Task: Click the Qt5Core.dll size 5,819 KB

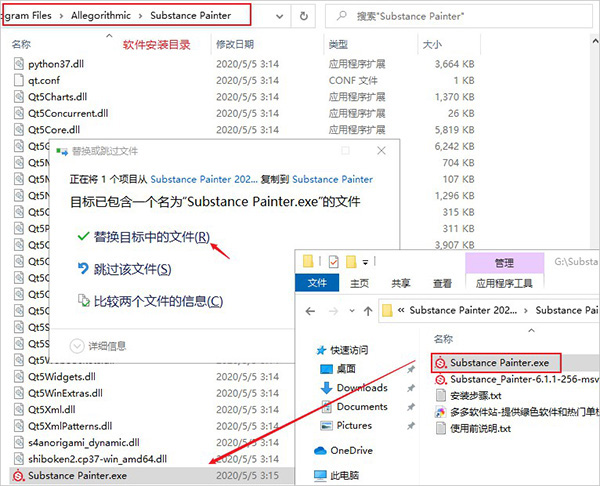Action: [455, 130]
